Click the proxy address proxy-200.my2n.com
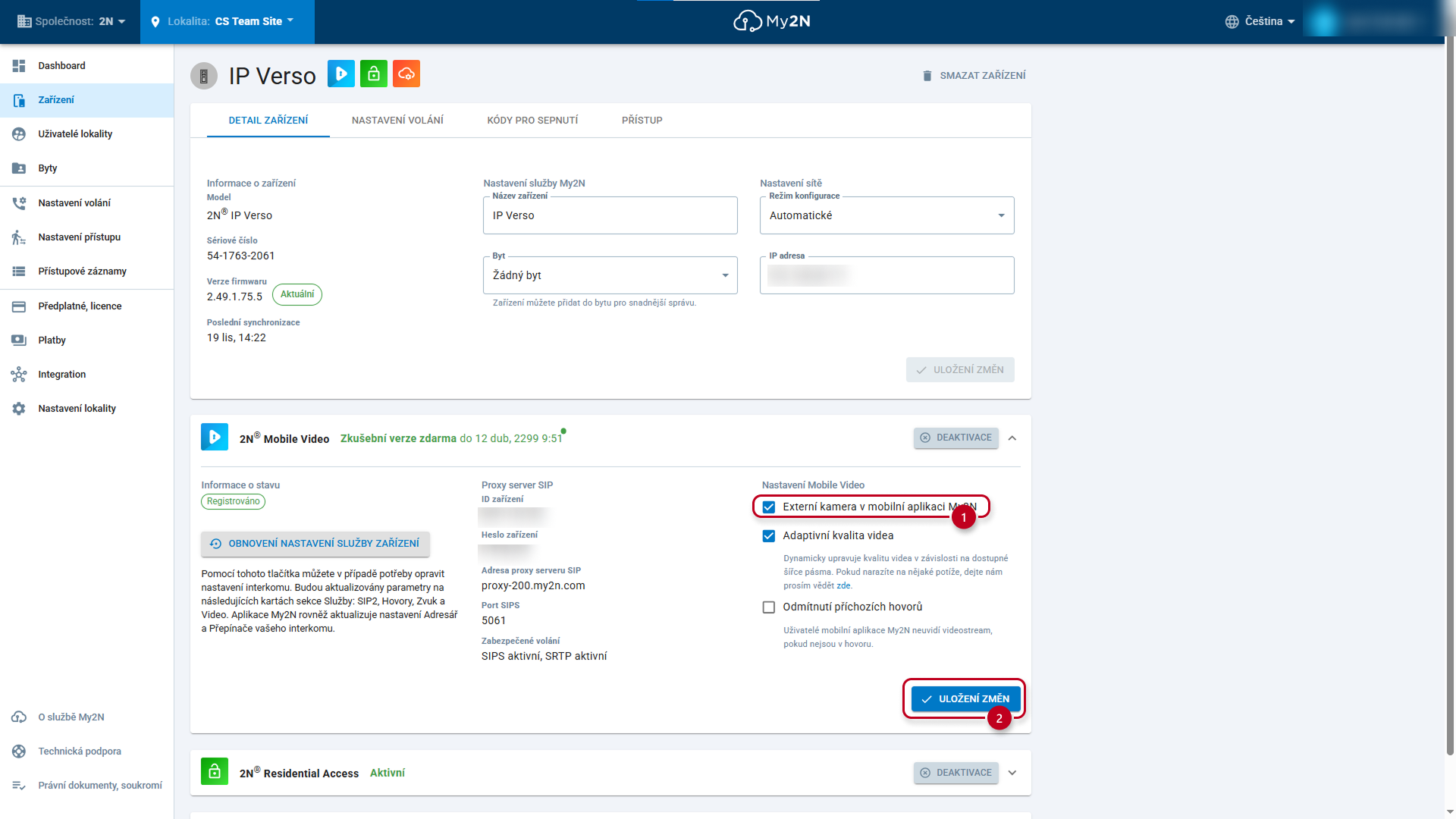This screenshot has width=1456, height=819. [x=533, y=586]
